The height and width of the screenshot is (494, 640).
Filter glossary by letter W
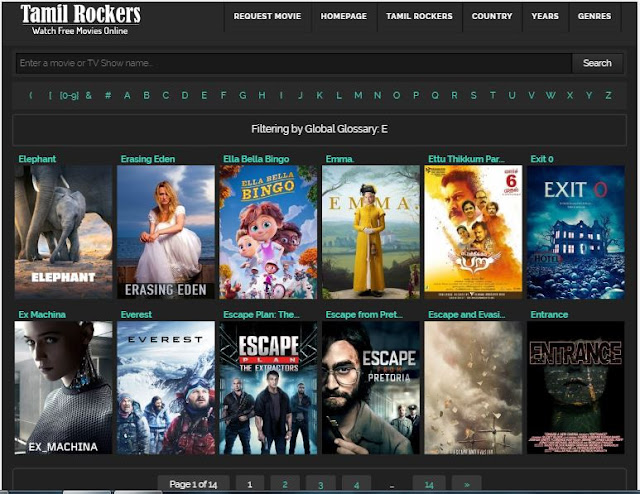[x=551, y=96]
